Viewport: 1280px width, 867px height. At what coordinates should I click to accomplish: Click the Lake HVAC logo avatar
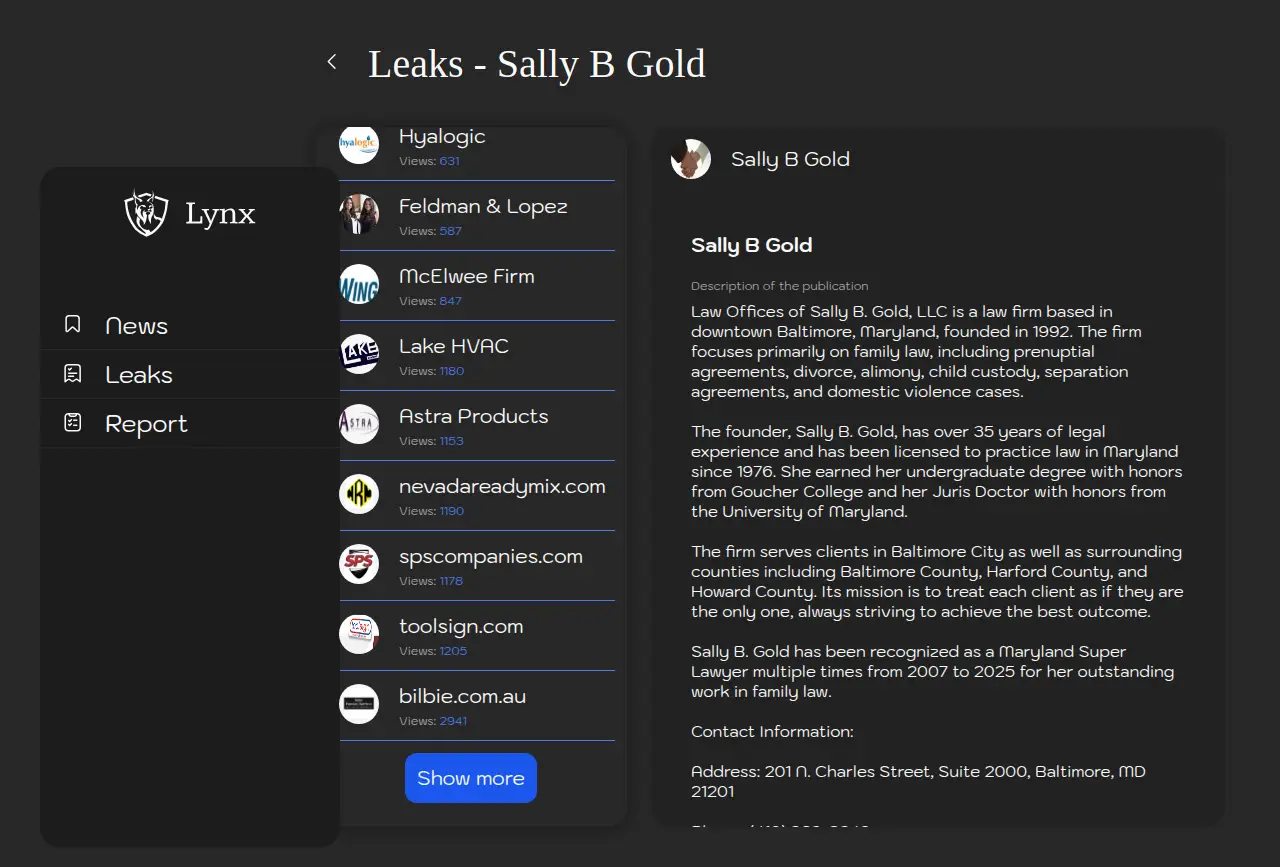click(x=359, y=354)
